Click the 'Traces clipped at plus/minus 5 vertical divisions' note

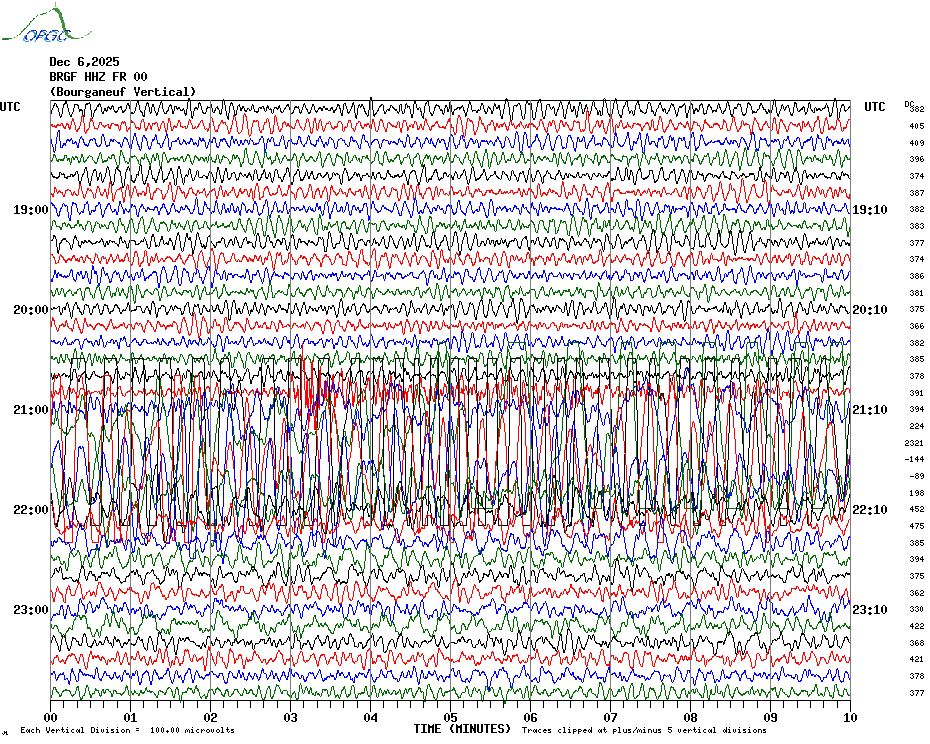click(x=644, y=730)
